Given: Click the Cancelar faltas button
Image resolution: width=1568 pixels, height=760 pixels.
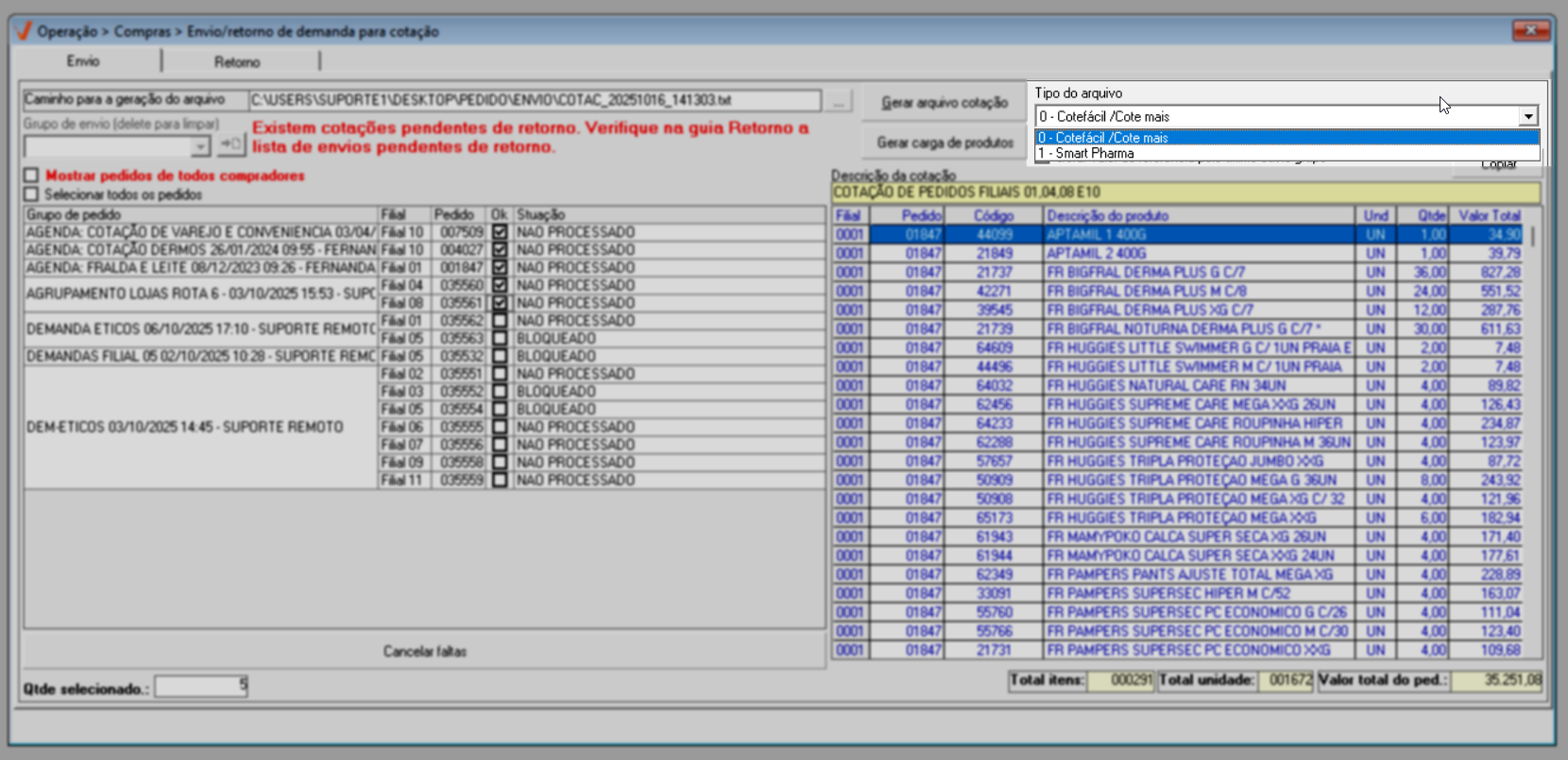Looking at the screenshot, I should pyautogui.click(x=424, y=651).
